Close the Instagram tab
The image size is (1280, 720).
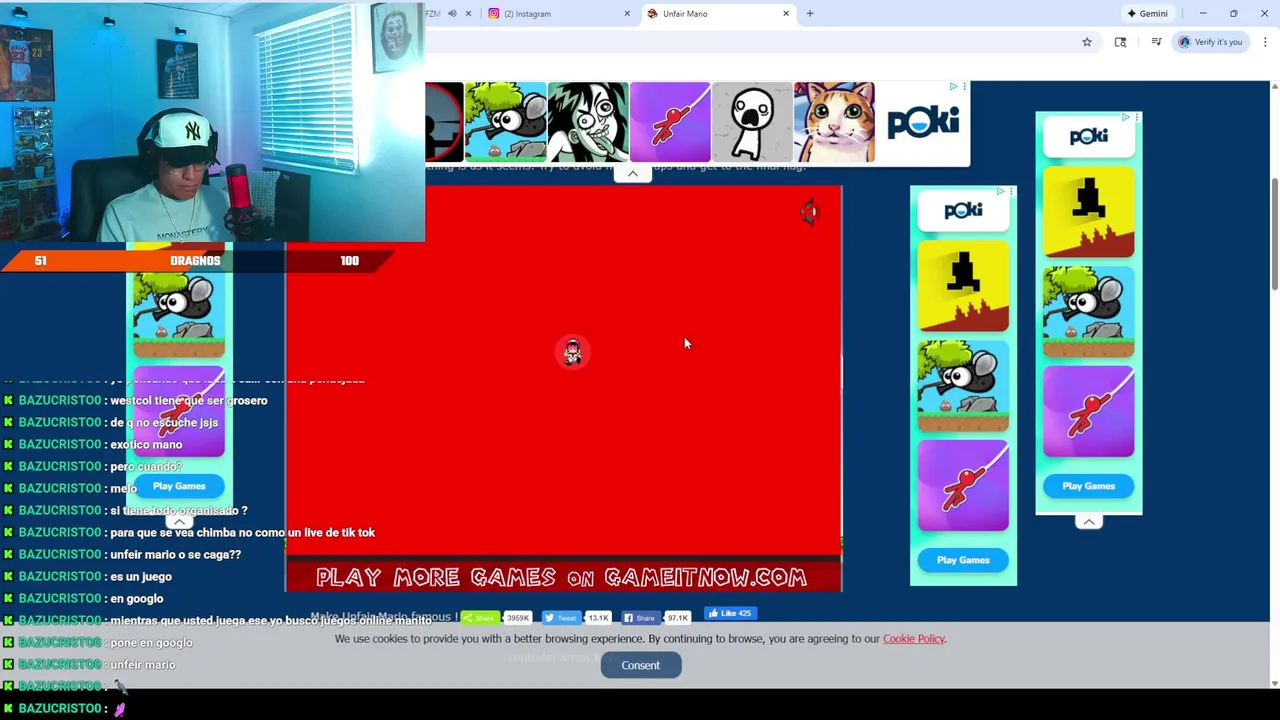(x=627, y=14)
